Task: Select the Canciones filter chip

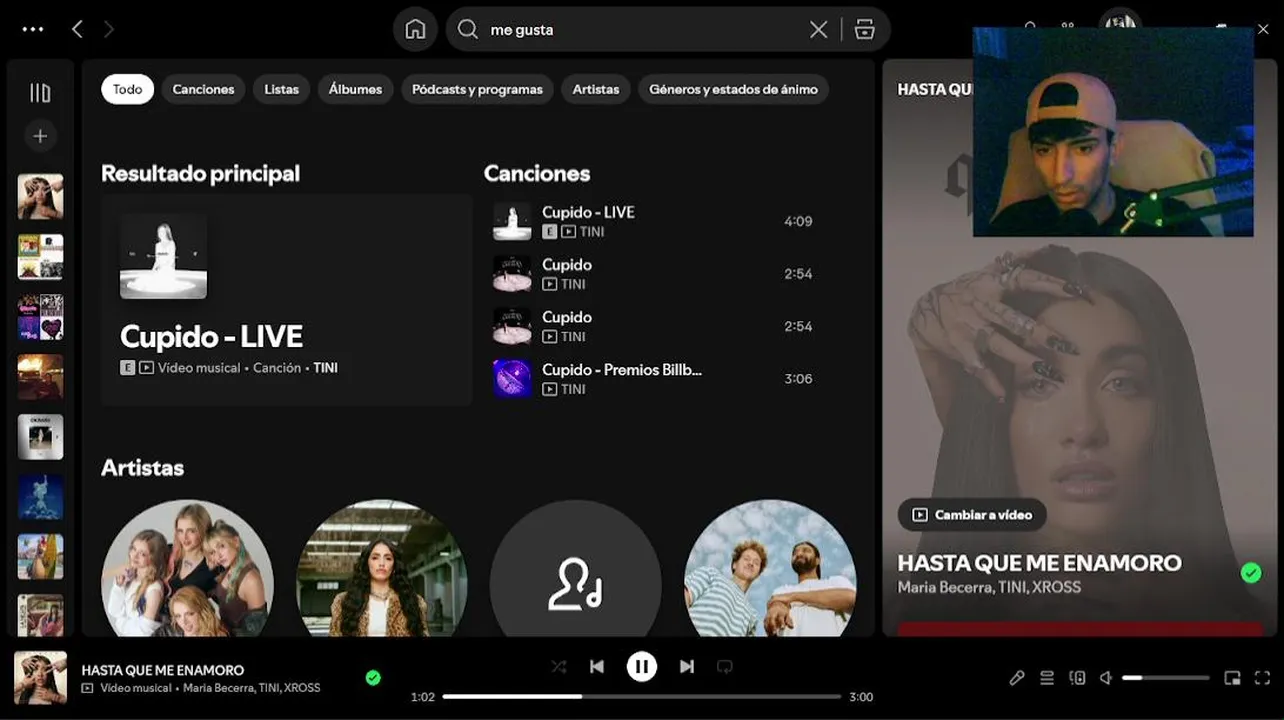Action: pyautogui.click(x=203, y=89)
